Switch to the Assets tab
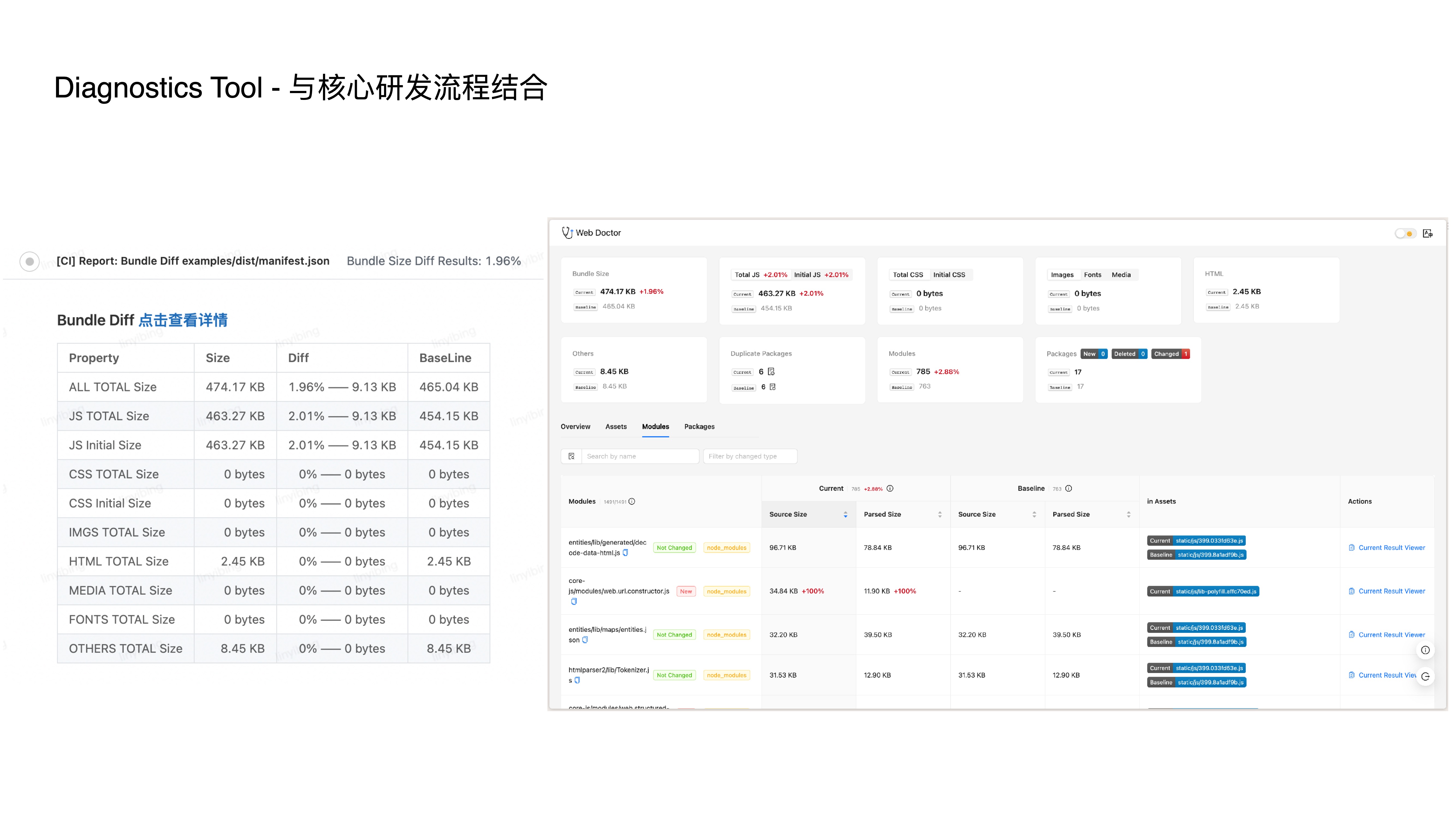 616,427
